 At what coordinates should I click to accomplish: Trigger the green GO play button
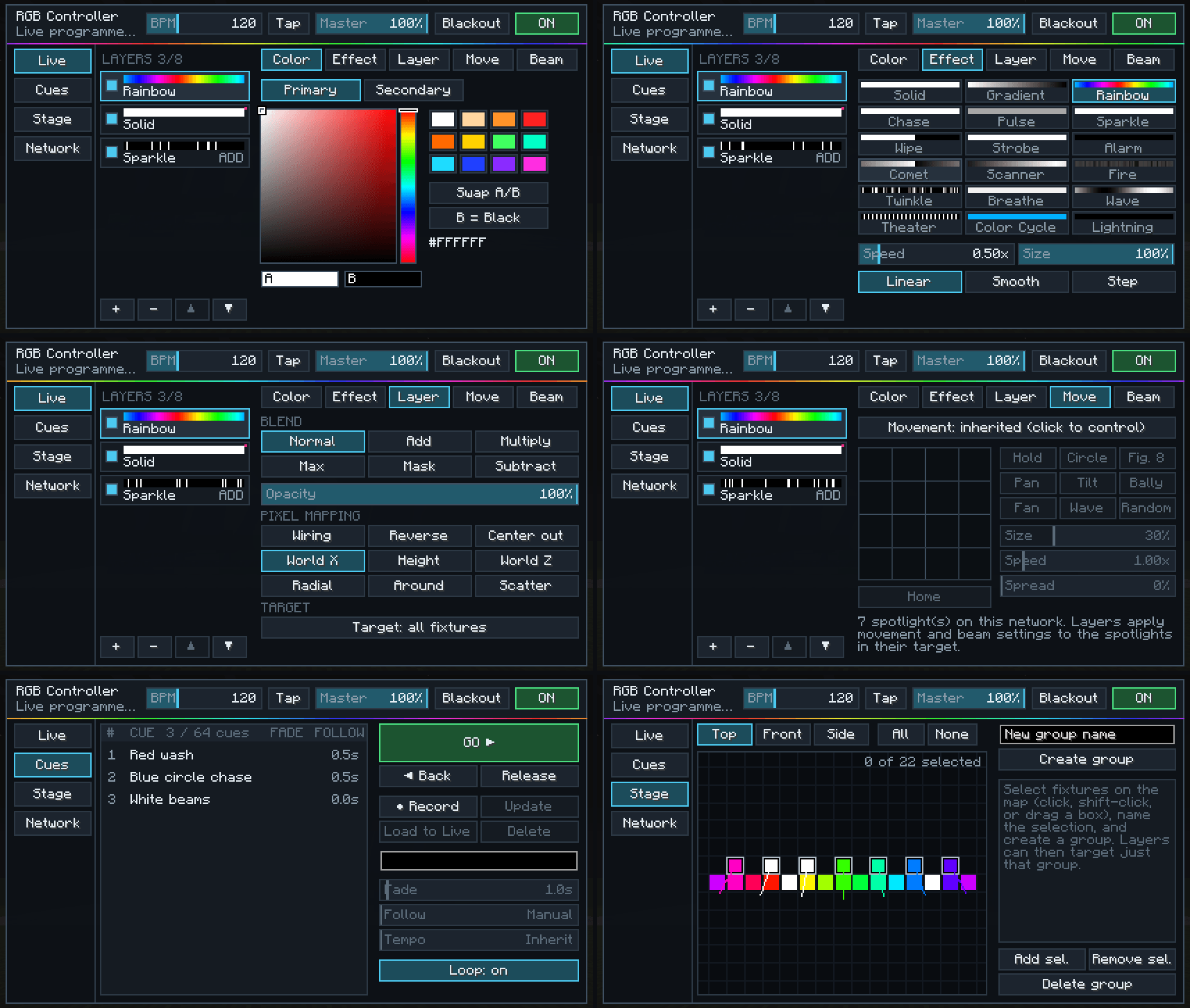[x=478, y=742]
